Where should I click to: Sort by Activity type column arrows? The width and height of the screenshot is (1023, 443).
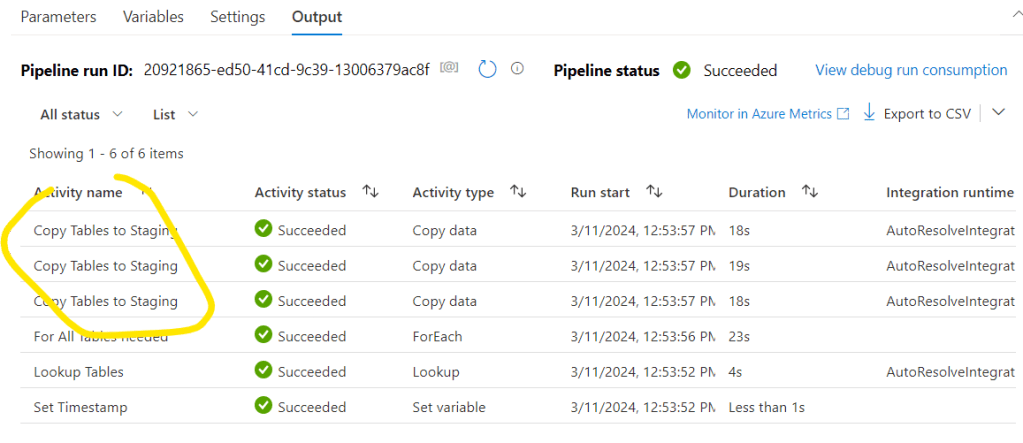click(x=518, y=192)
